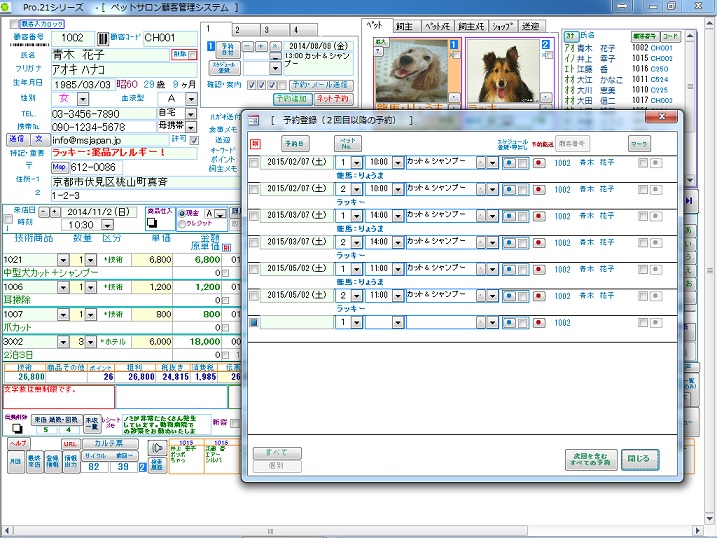Open the 自宅 phone type dropdown

(191, 113)
